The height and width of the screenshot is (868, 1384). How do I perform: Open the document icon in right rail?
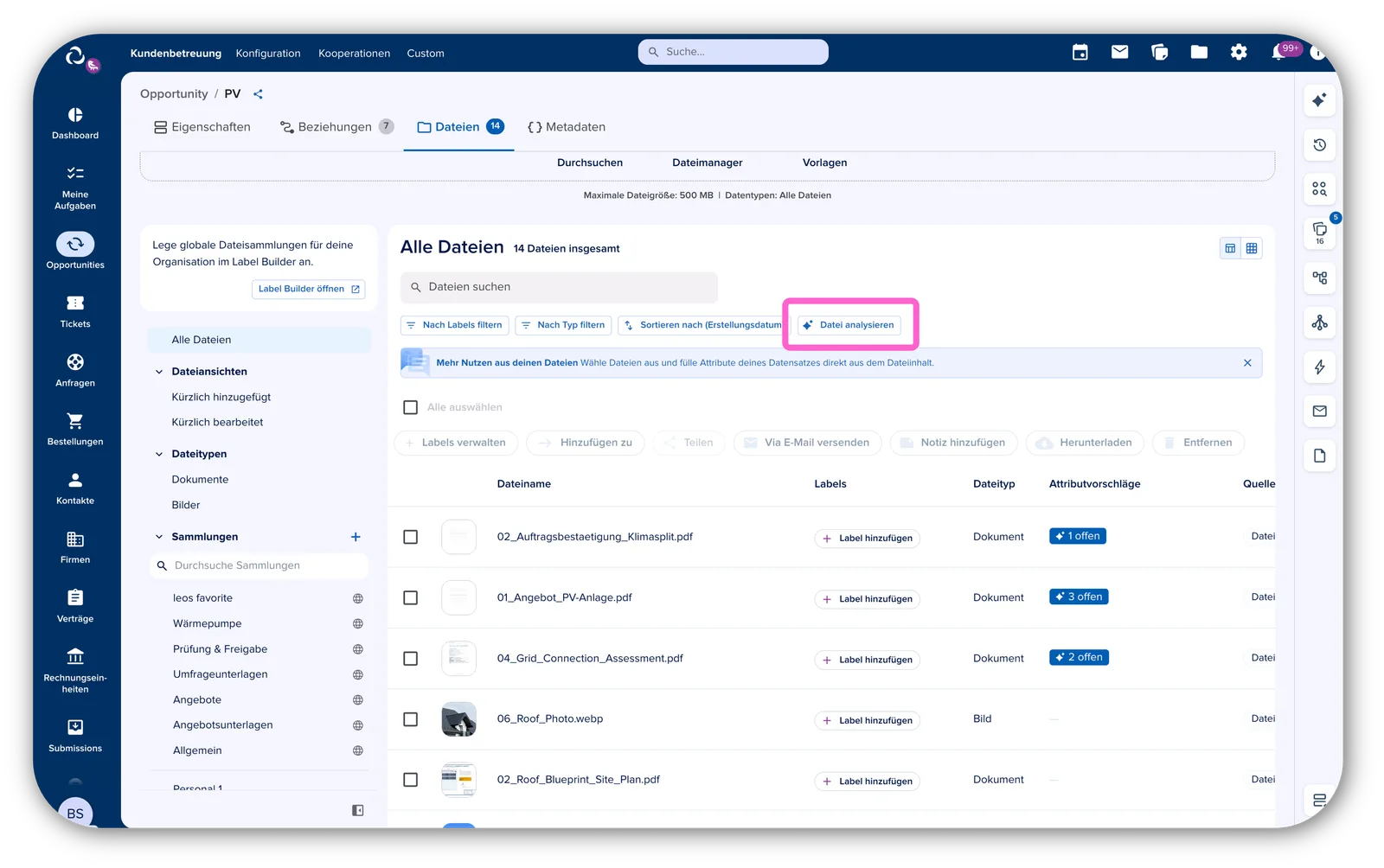[1319, 456]
